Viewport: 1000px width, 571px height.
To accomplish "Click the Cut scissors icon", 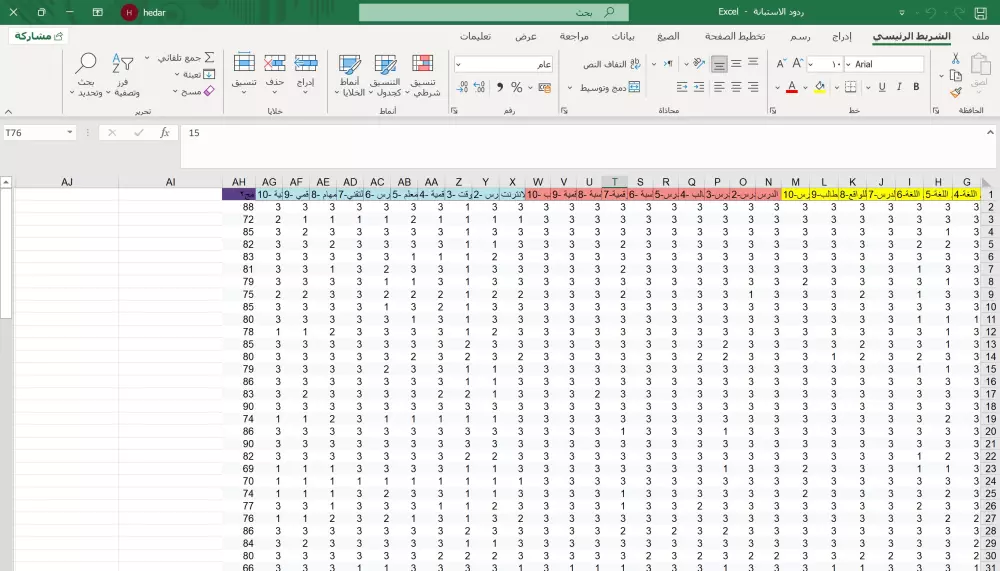I will click(955, 59).
